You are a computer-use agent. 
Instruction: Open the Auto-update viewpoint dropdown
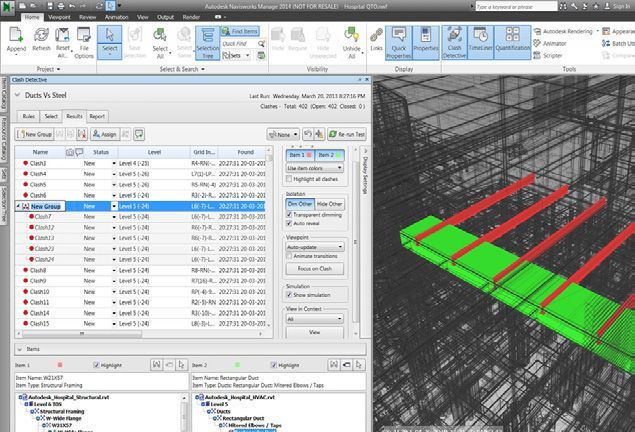315,247
